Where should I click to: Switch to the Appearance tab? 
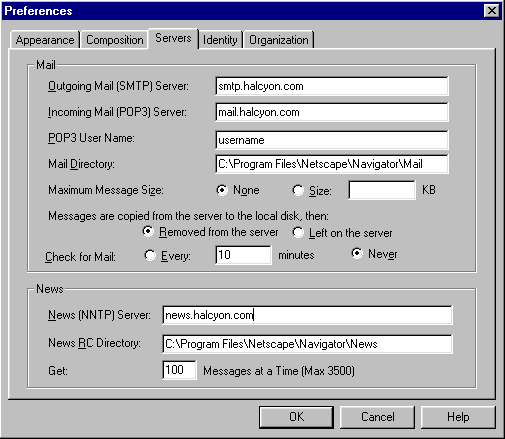[x=45, y=40]
